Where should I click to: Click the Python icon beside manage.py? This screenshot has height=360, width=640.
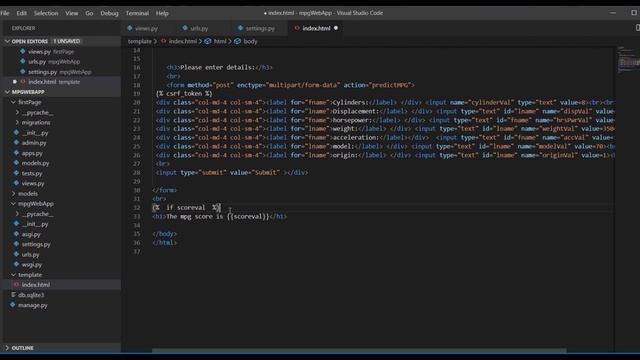(13, 304)
